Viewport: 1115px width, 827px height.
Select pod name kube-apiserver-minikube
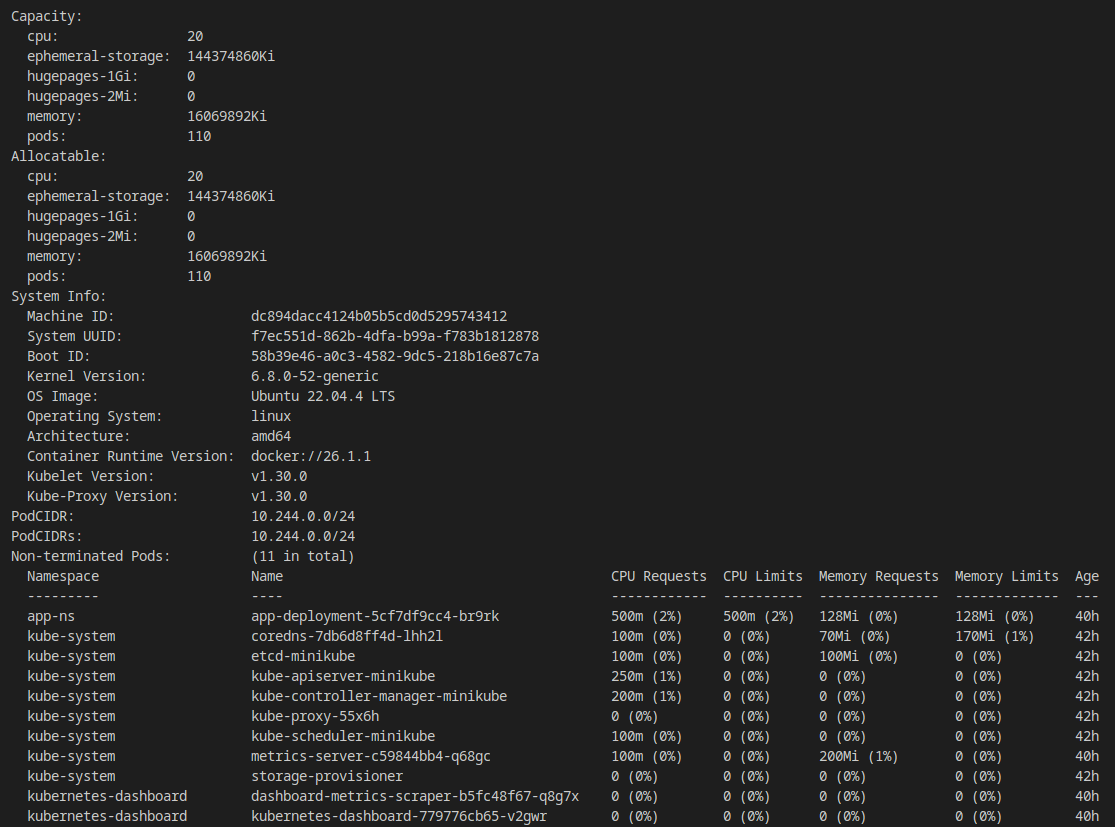(343, 676)
